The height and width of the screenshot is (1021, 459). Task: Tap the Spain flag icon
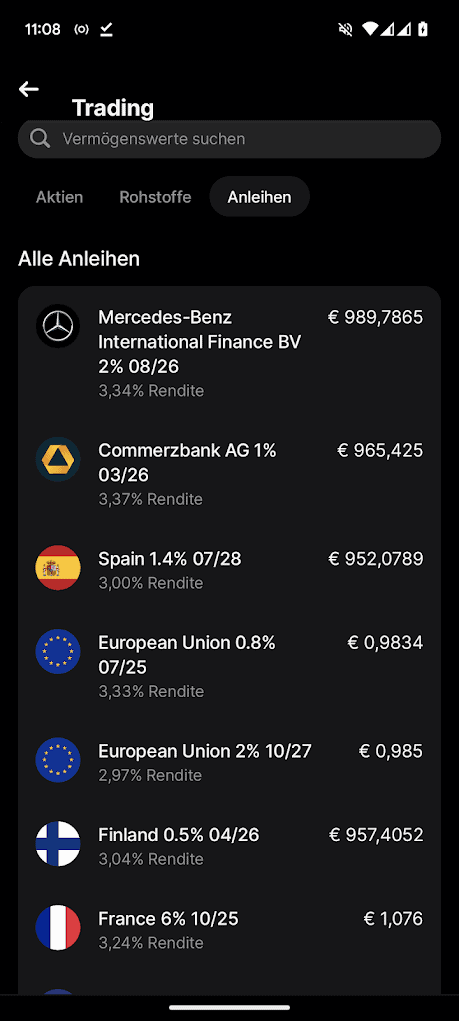tap(58, 568)
